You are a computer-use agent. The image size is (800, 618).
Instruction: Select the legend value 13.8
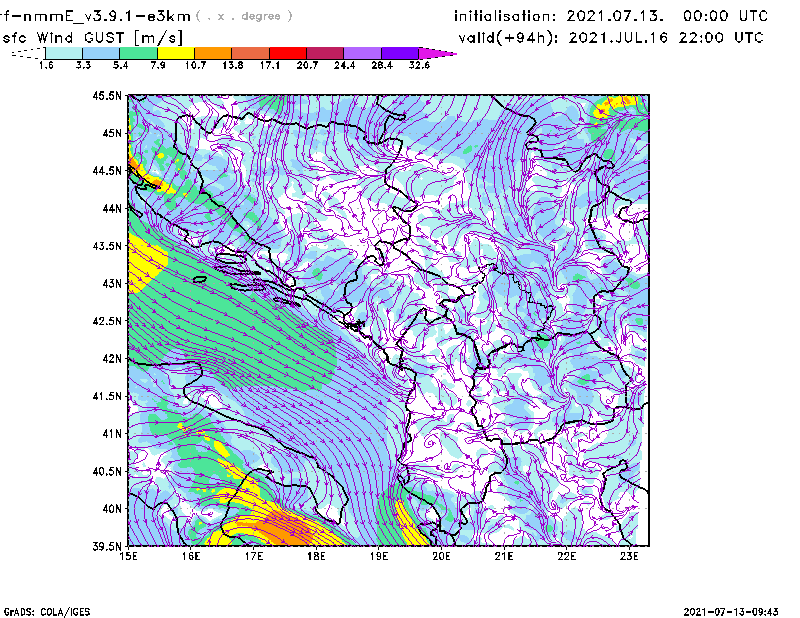pos(233,65)
